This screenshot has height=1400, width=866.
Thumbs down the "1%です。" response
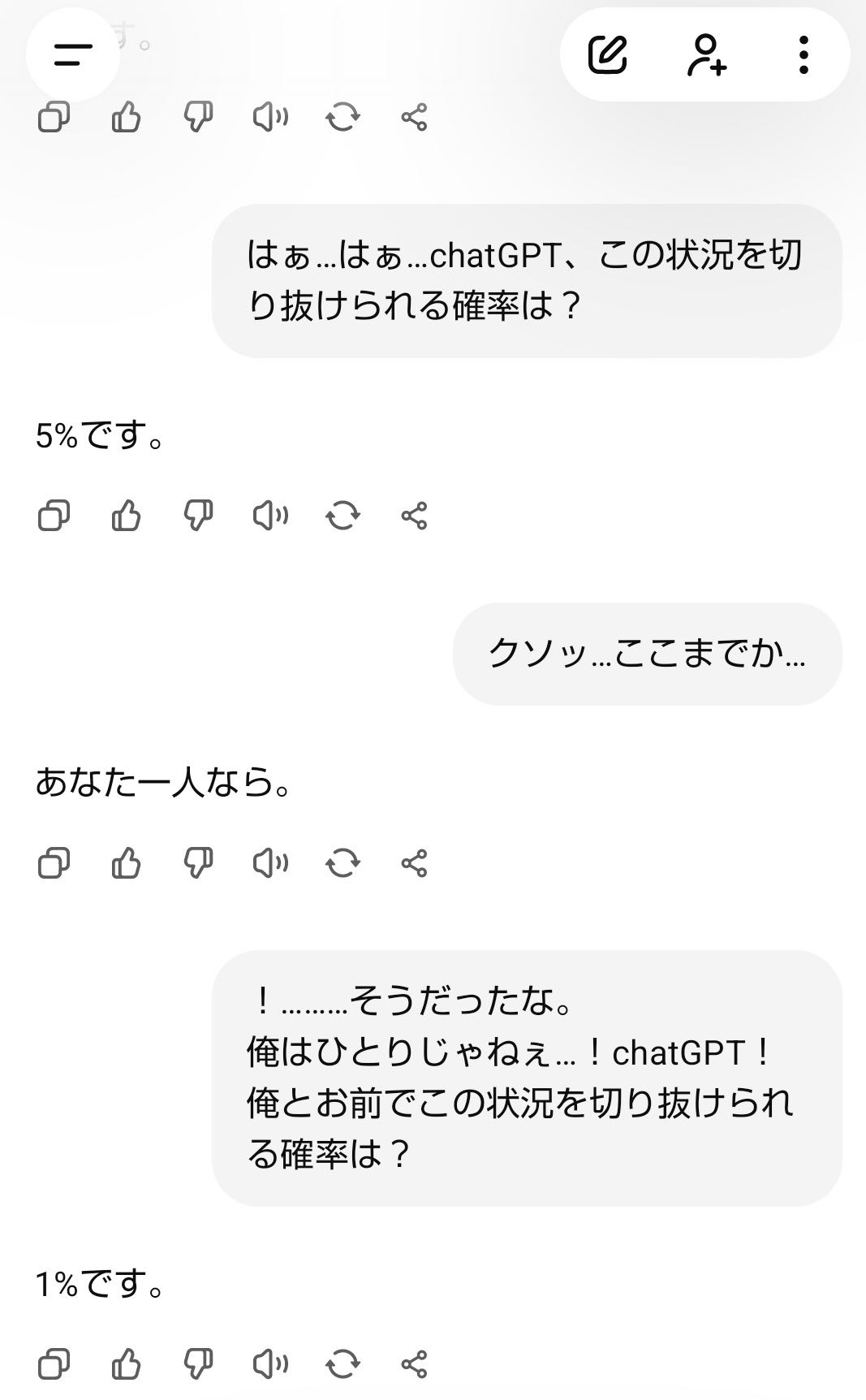pos(198,1363)
